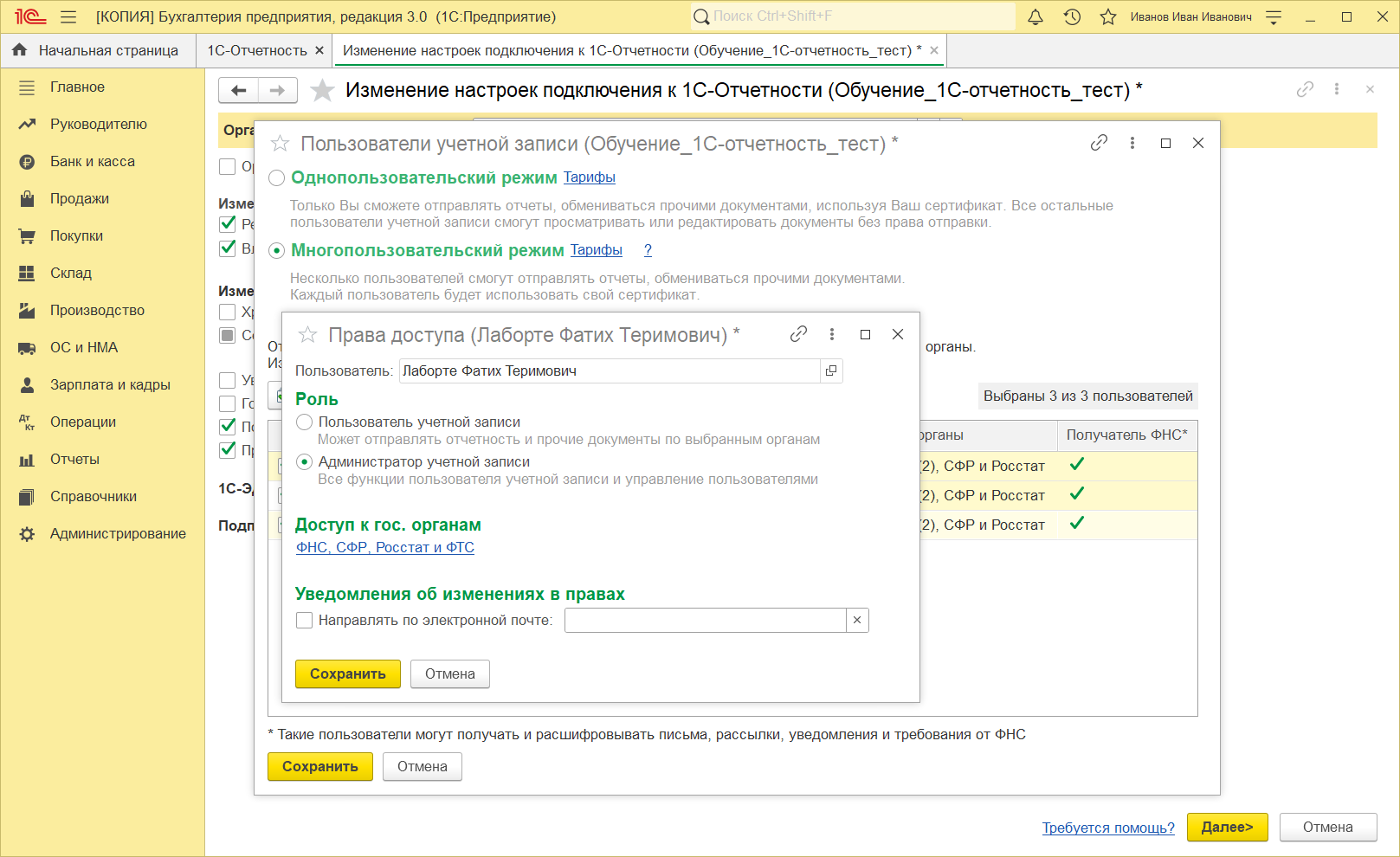Choose role Пользователь учетной записи

[x=305, y=422]
